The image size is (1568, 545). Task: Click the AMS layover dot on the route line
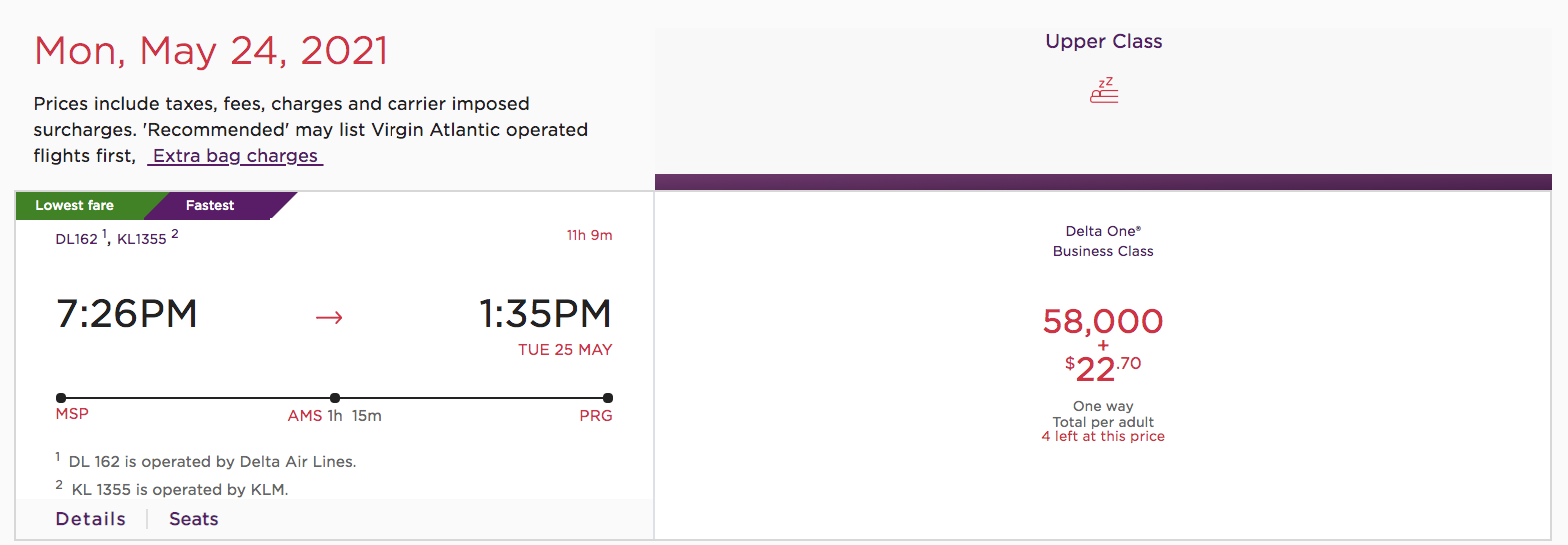coord(335,398)
